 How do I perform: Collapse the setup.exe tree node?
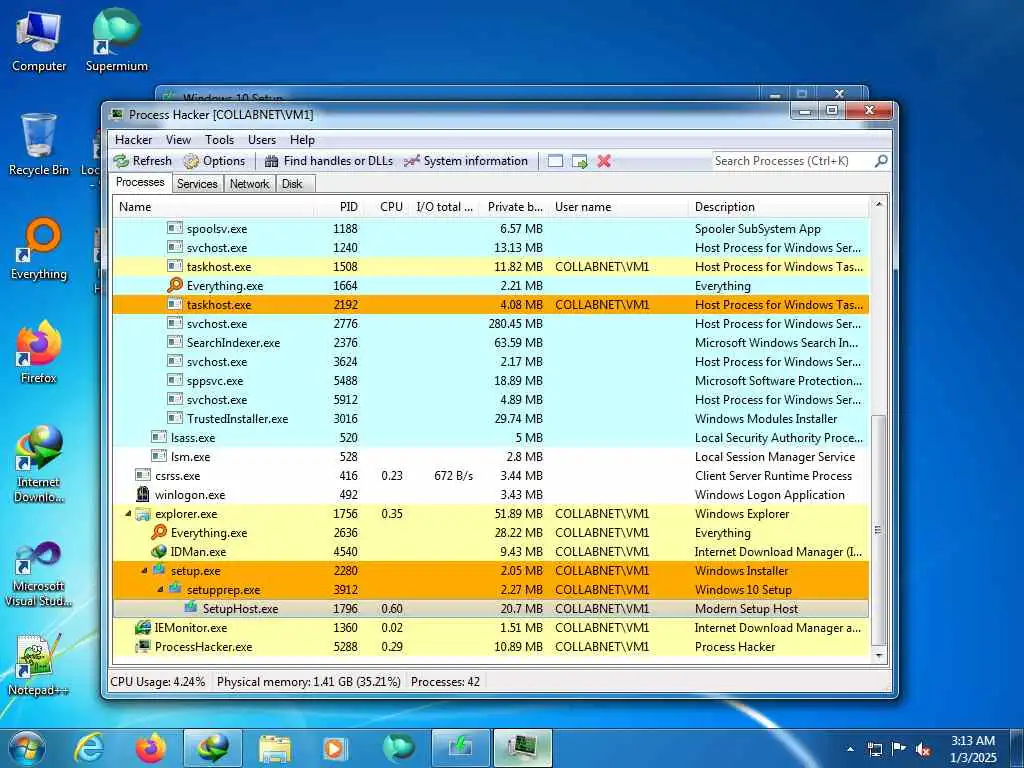coord(144,571)
